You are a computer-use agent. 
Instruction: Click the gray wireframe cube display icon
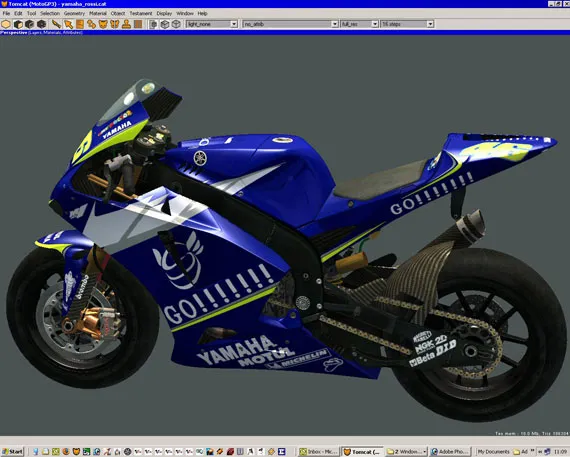[x=165, y=24]
